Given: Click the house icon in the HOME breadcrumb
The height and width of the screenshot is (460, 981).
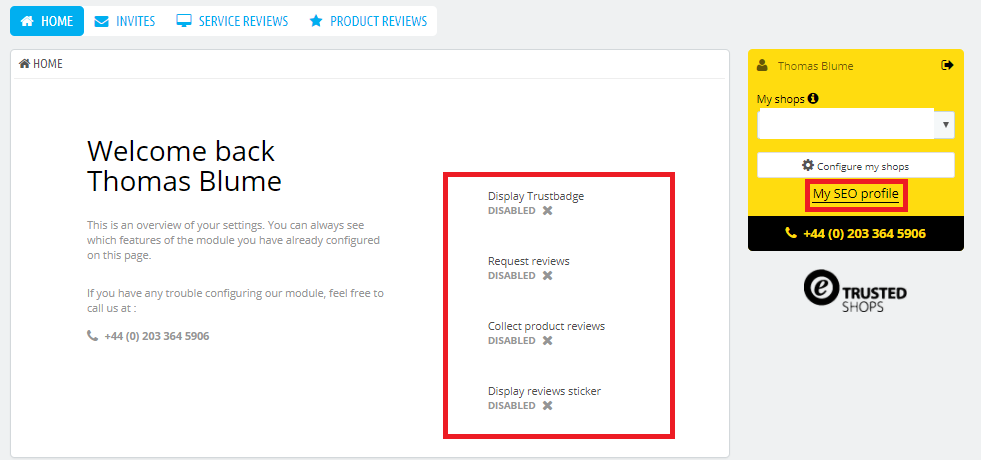Looking at the screenshot, I should click(24, 63).
